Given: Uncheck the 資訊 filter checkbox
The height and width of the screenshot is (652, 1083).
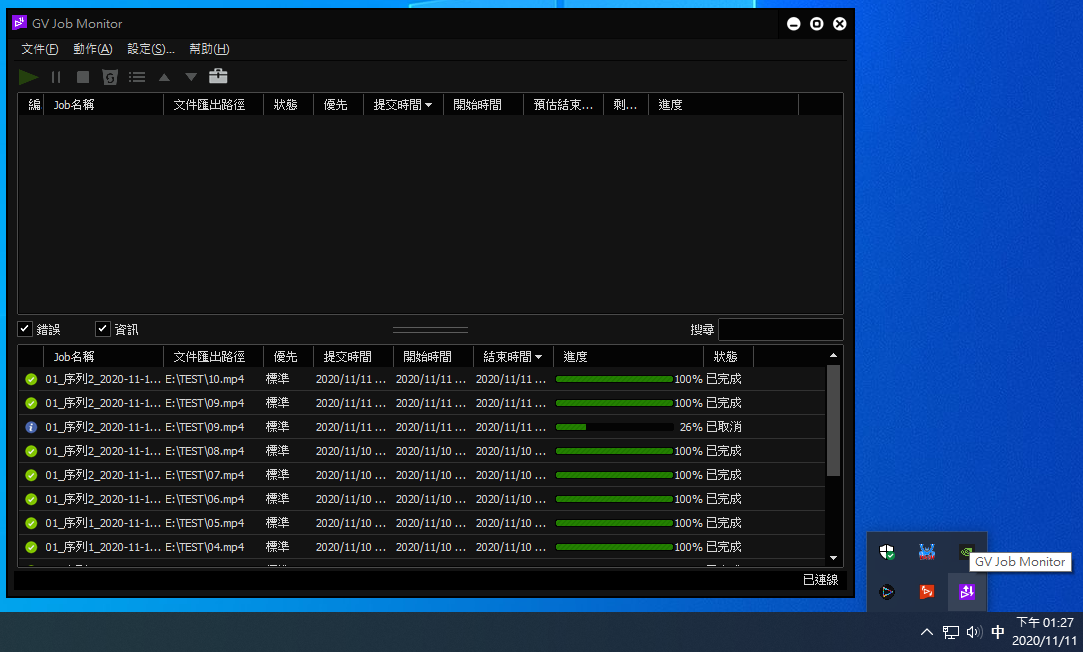Looking at the screenshot, I should point(102,329).
